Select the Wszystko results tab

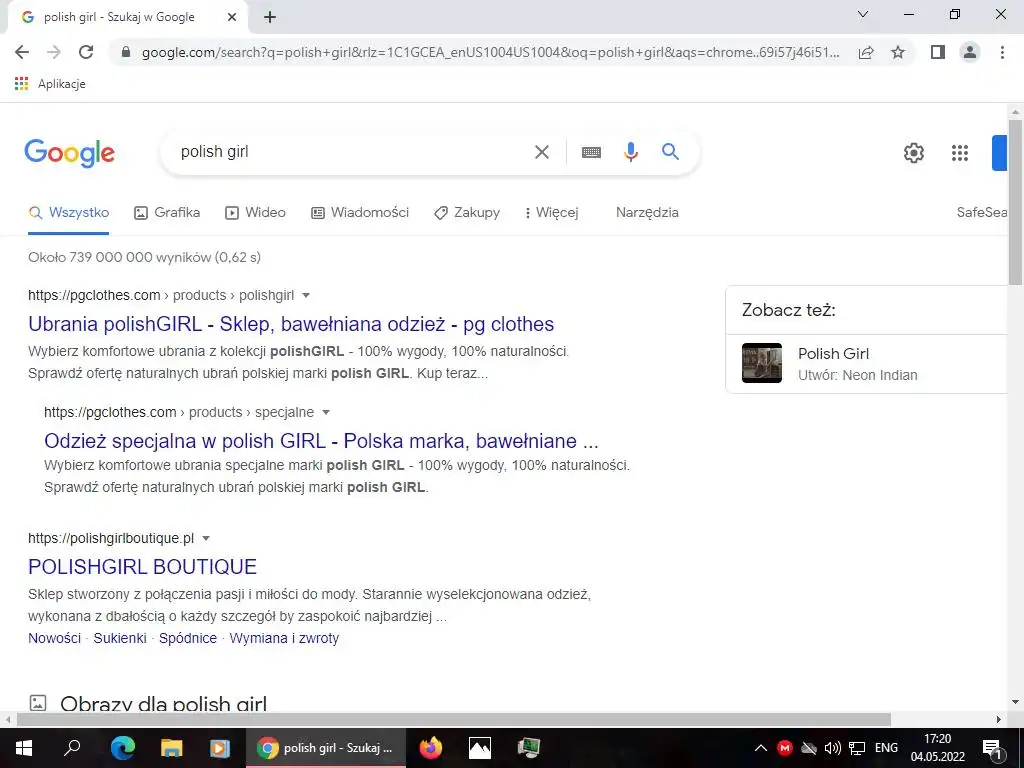click(69, 213)
